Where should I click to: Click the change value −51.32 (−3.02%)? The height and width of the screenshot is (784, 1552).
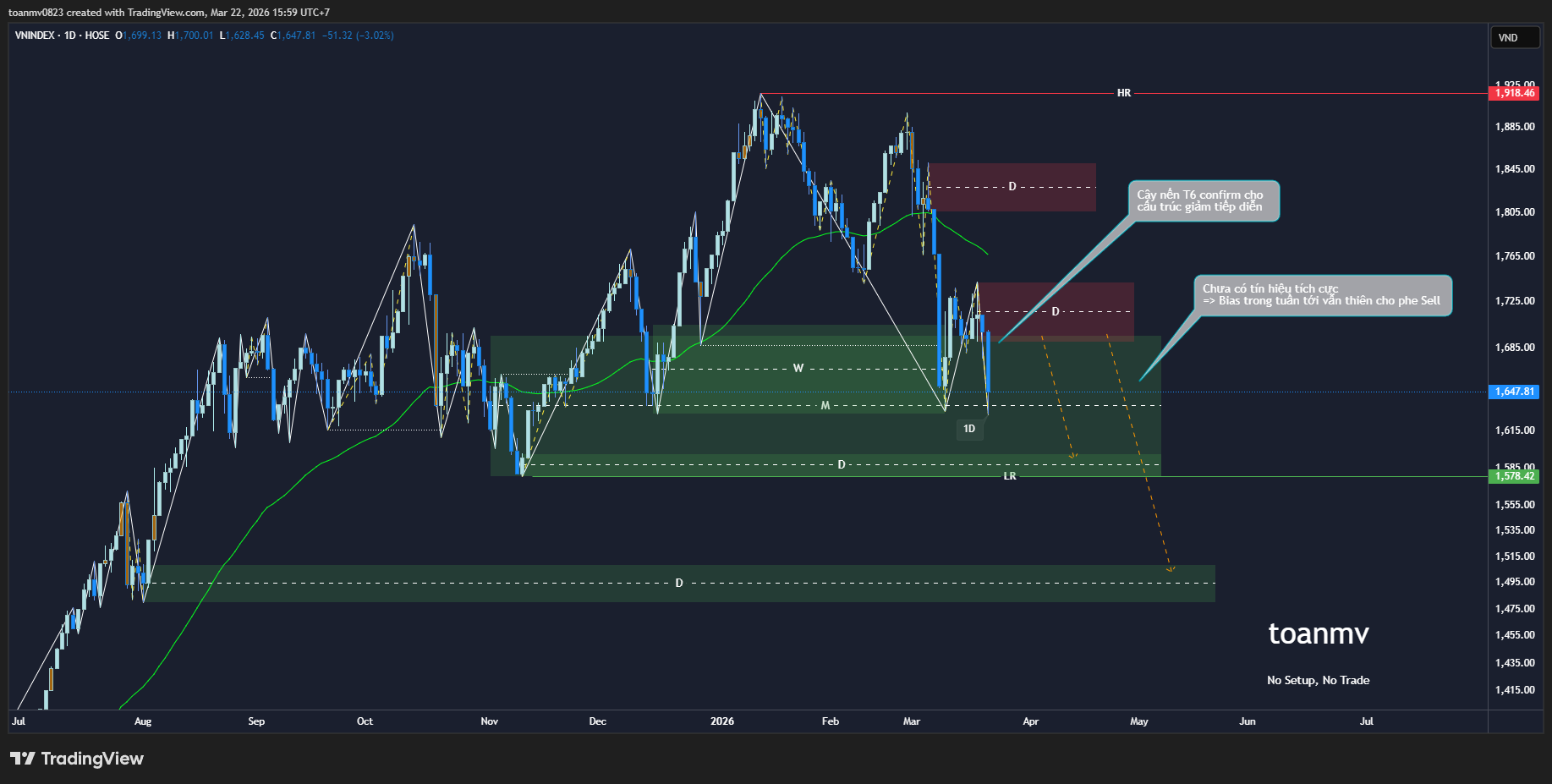tap(358, 36)
